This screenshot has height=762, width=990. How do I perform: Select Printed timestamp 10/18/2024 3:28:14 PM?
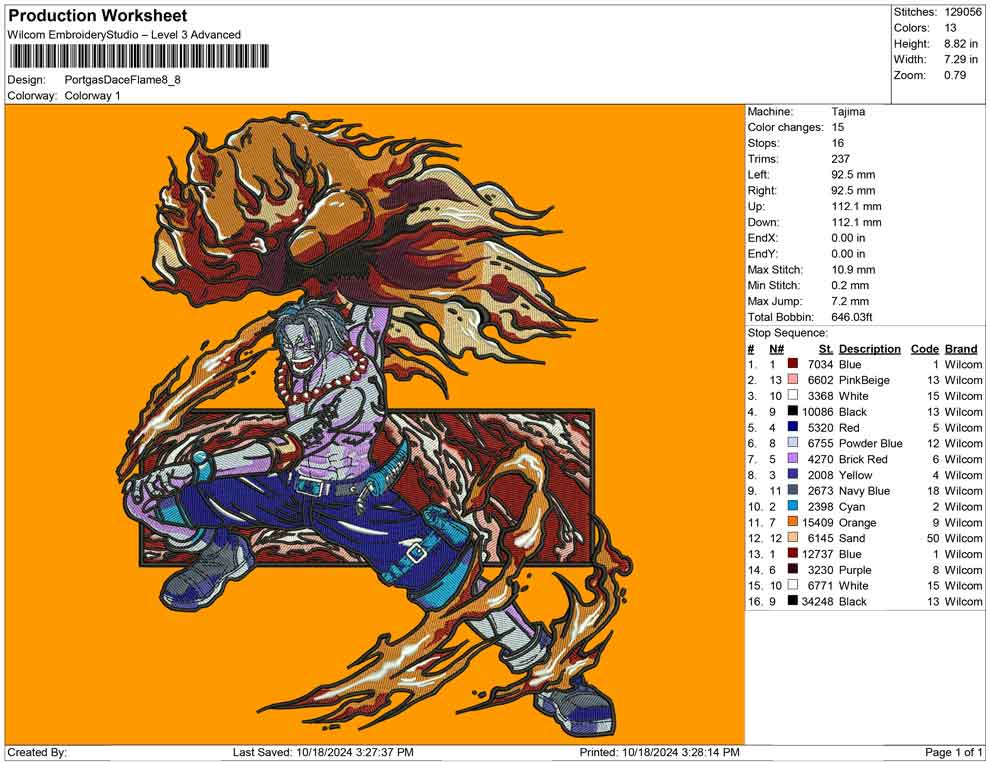pos(681,753)
